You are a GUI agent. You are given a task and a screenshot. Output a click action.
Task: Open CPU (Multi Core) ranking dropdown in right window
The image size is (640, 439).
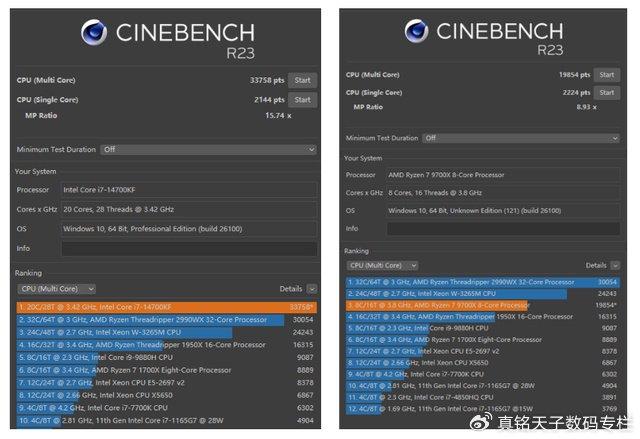click(x=382, y=266)
